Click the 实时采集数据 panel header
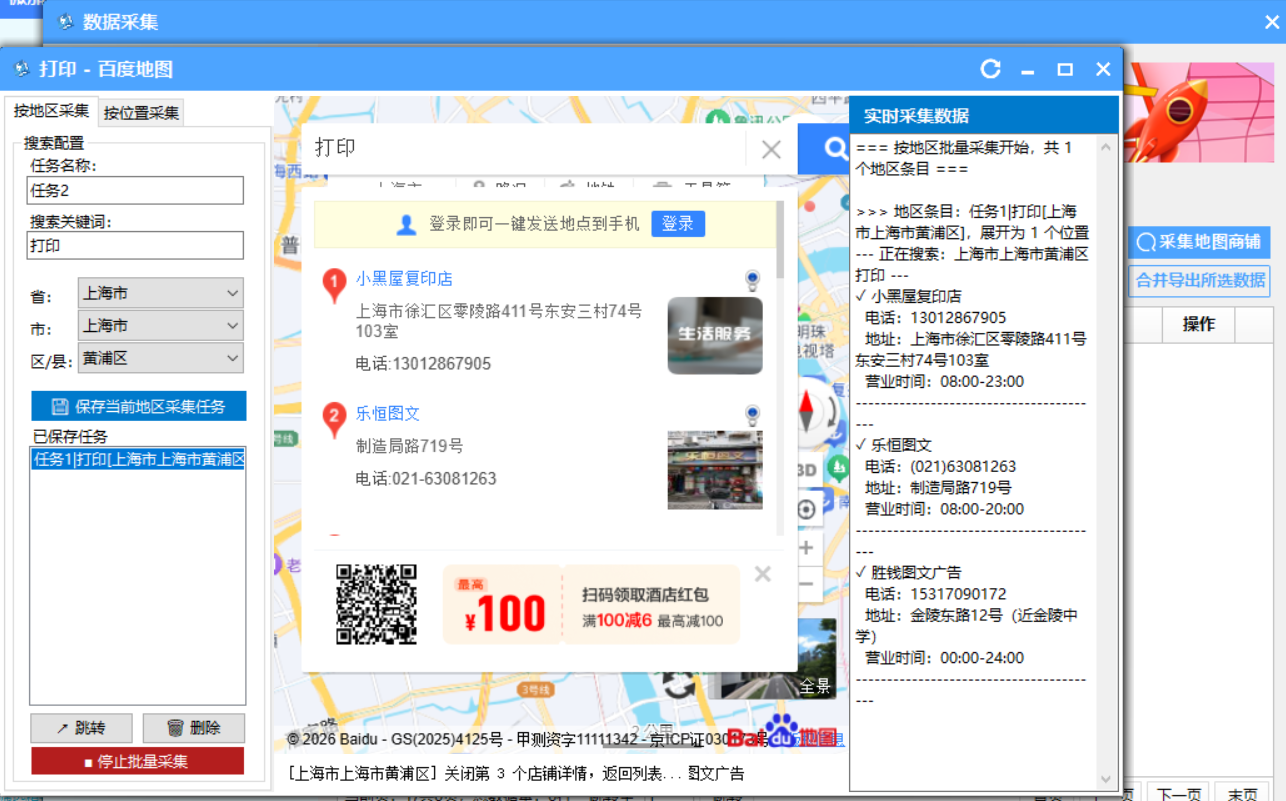 pos(984,115)
